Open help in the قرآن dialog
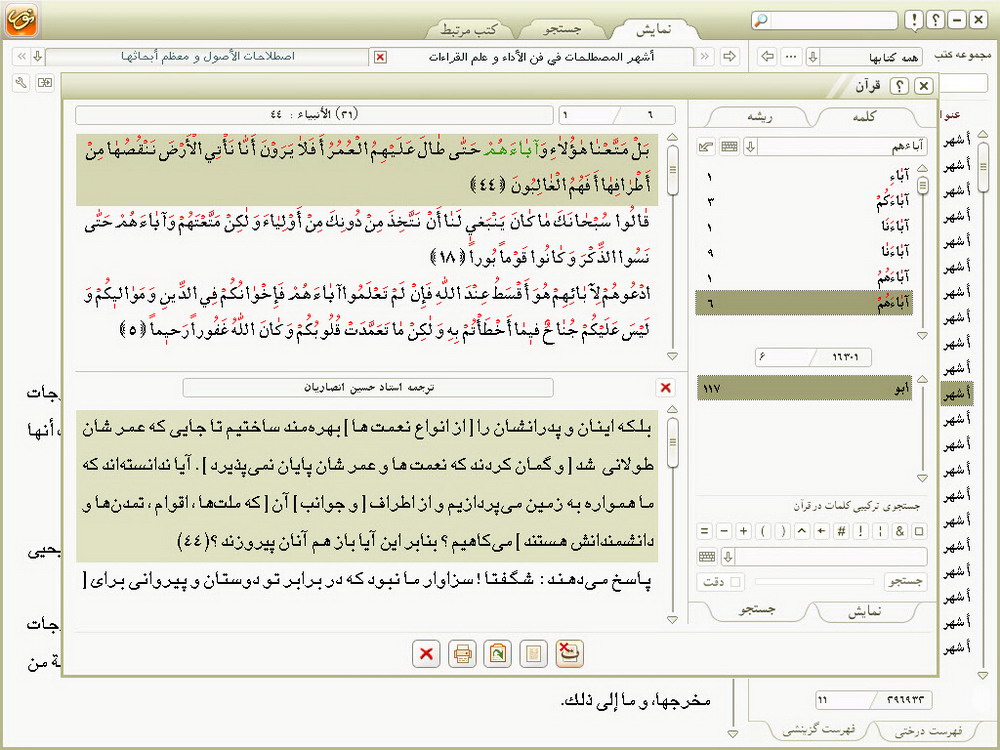This screenshot has width=1000, height=750. pyautogui.click(x=899, y=86)
